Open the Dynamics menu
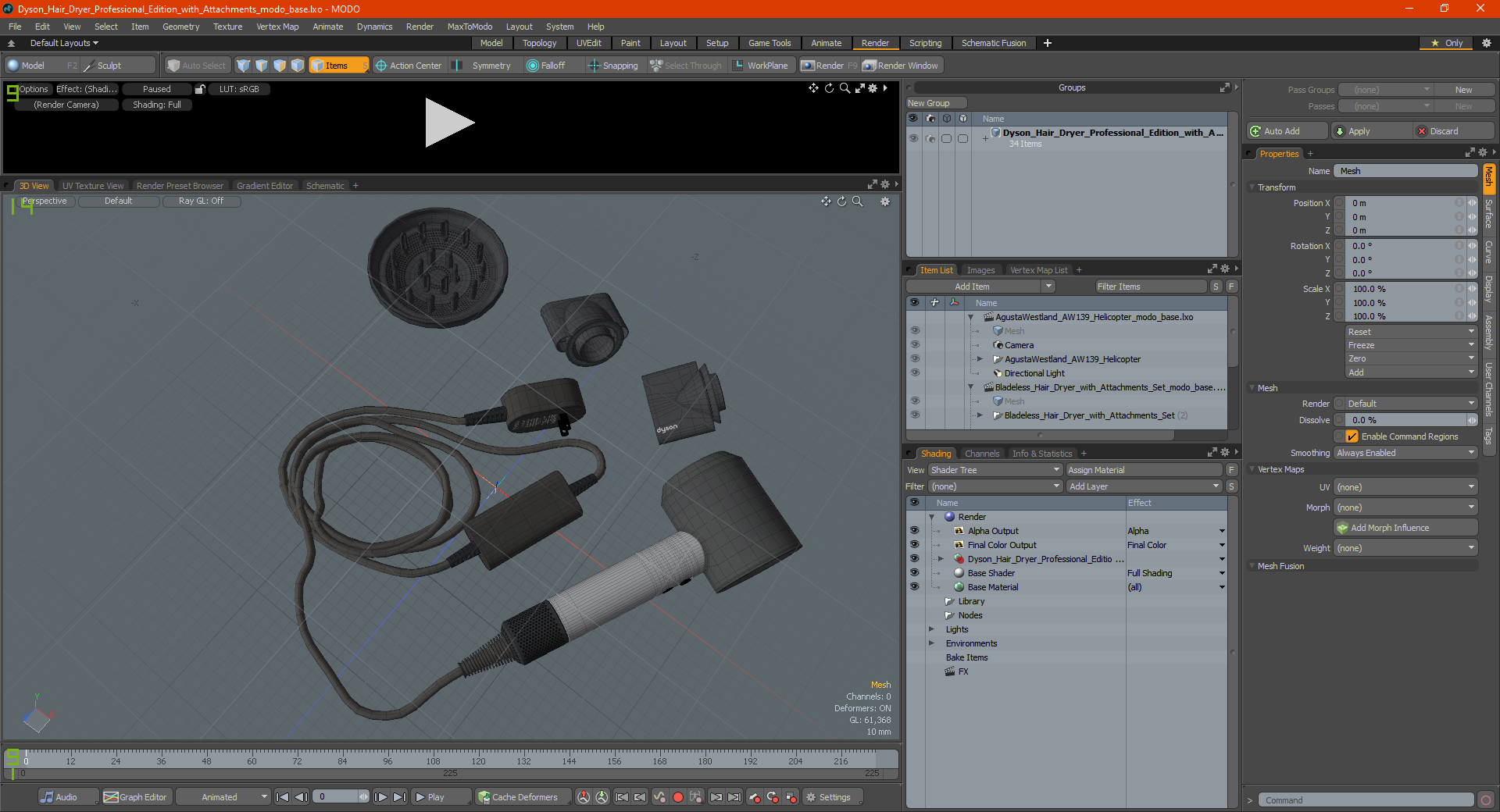The image size is (1500, 812). tap(374, 27)
